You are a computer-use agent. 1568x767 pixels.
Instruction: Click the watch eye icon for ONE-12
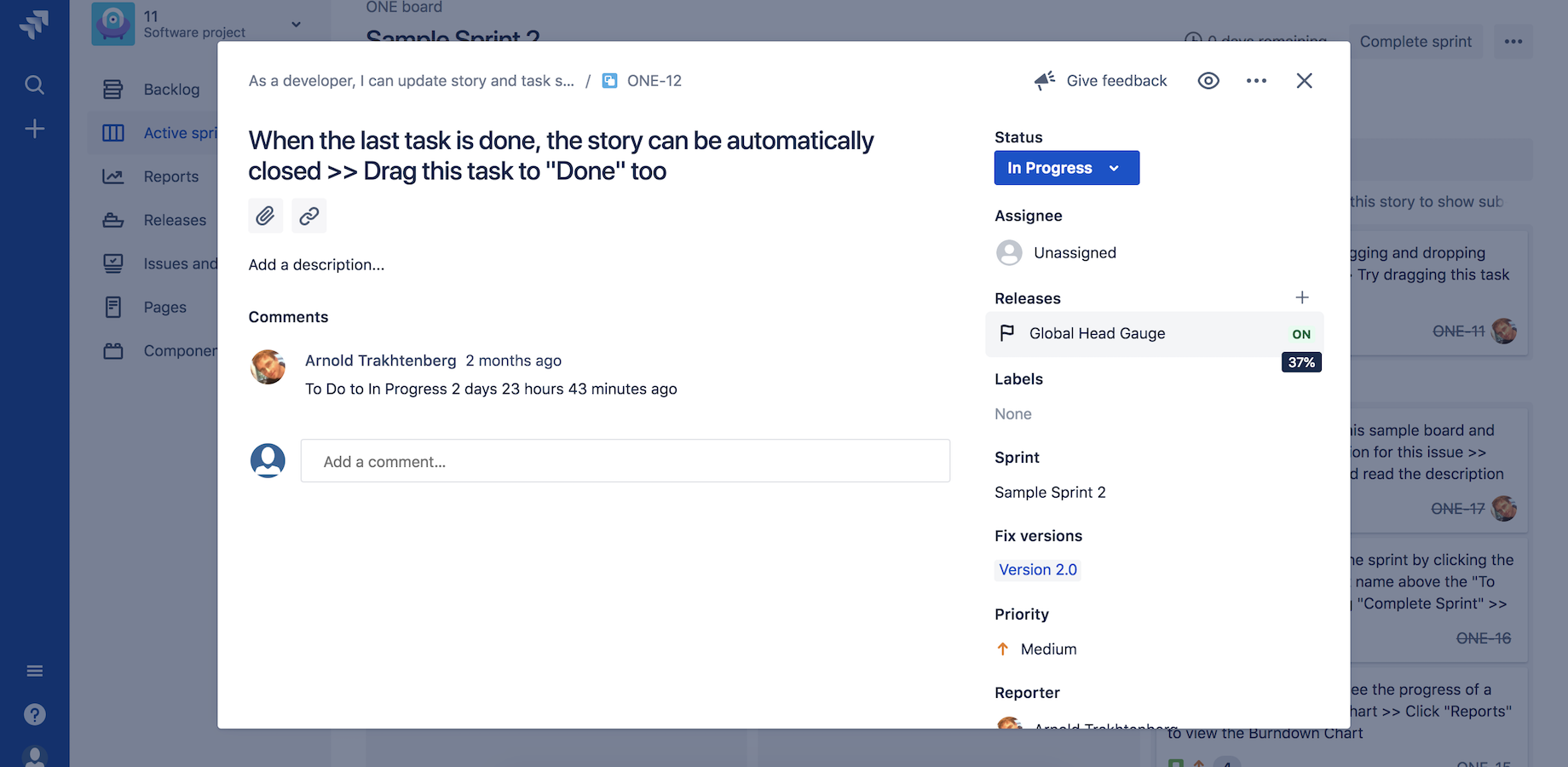pyautogui.click(x=1208, y=80)
